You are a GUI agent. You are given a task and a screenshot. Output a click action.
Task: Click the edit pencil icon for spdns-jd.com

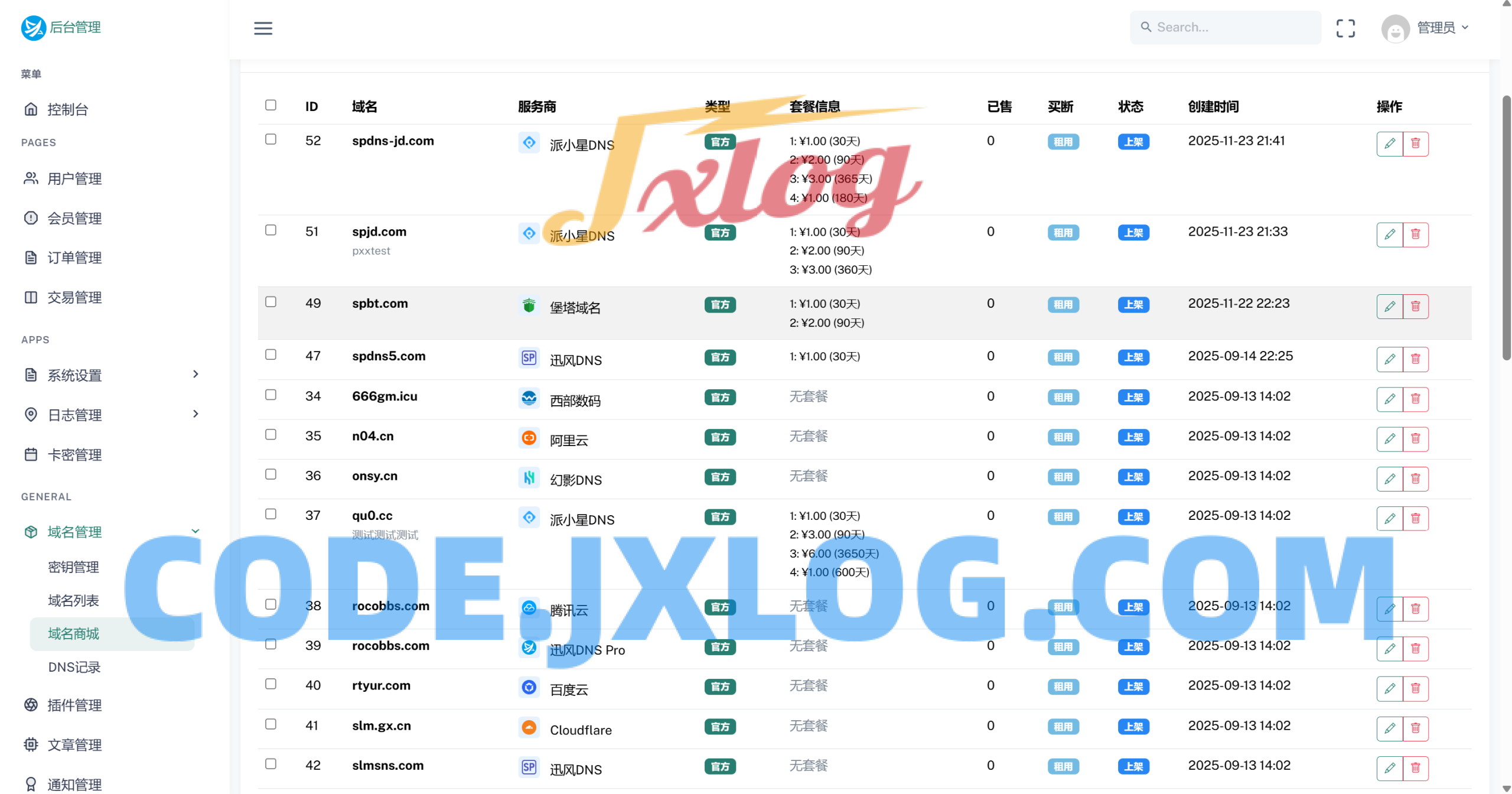(x=1390, y=143)
